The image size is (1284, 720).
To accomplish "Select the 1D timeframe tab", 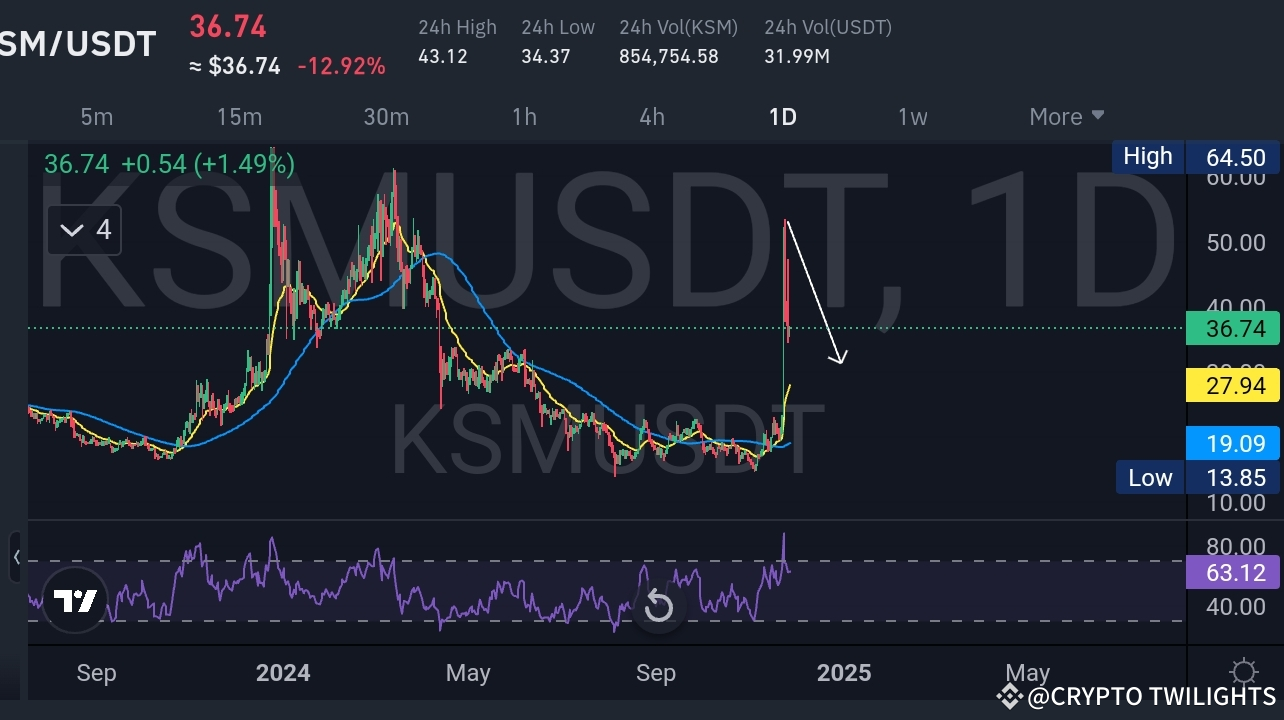I will tap(783, 116).
